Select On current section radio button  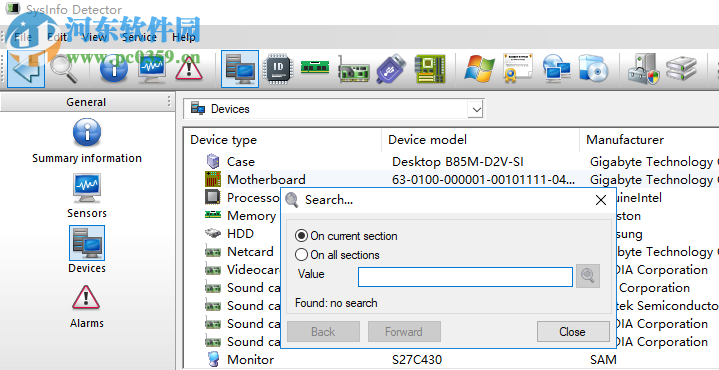click(301, 236)
